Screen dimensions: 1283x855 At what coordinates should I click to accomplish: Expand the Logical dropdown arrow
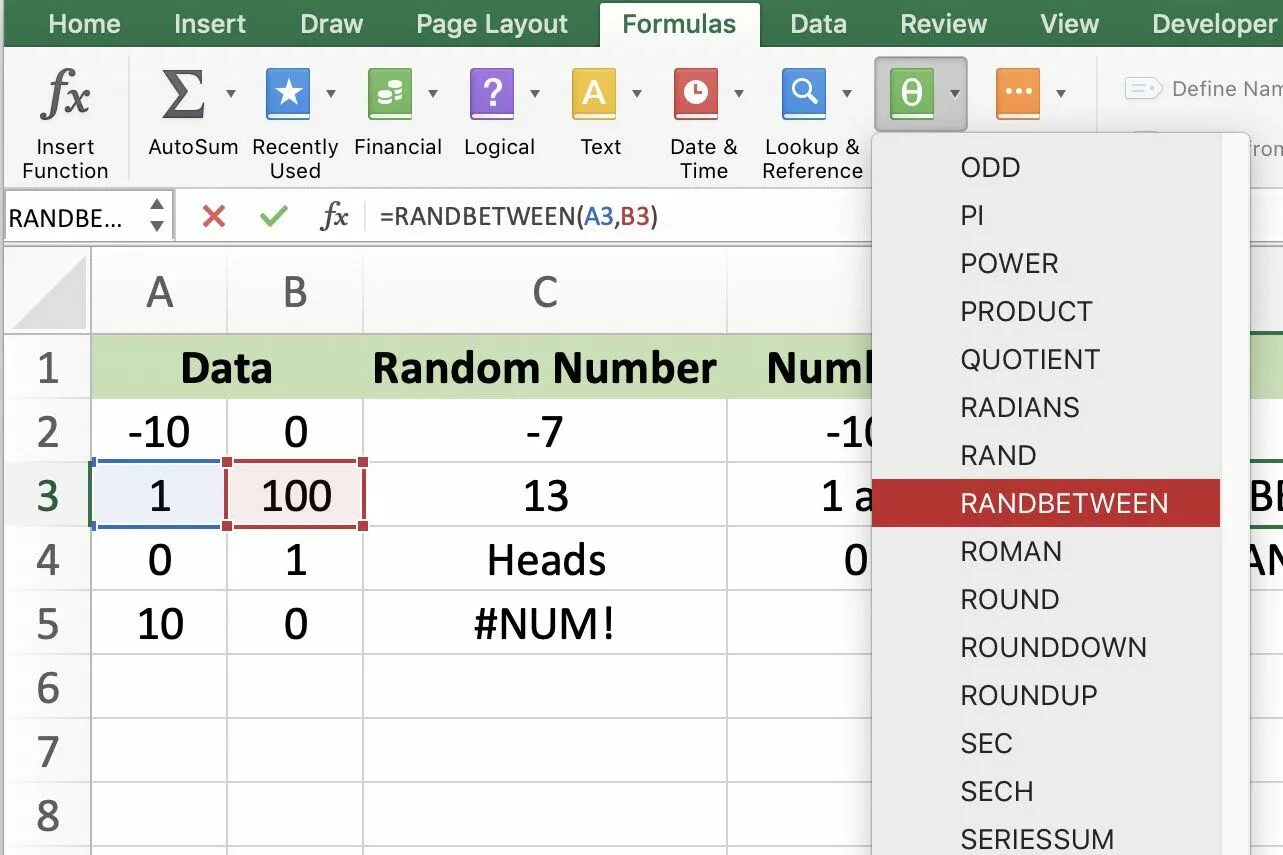[535, 94]
